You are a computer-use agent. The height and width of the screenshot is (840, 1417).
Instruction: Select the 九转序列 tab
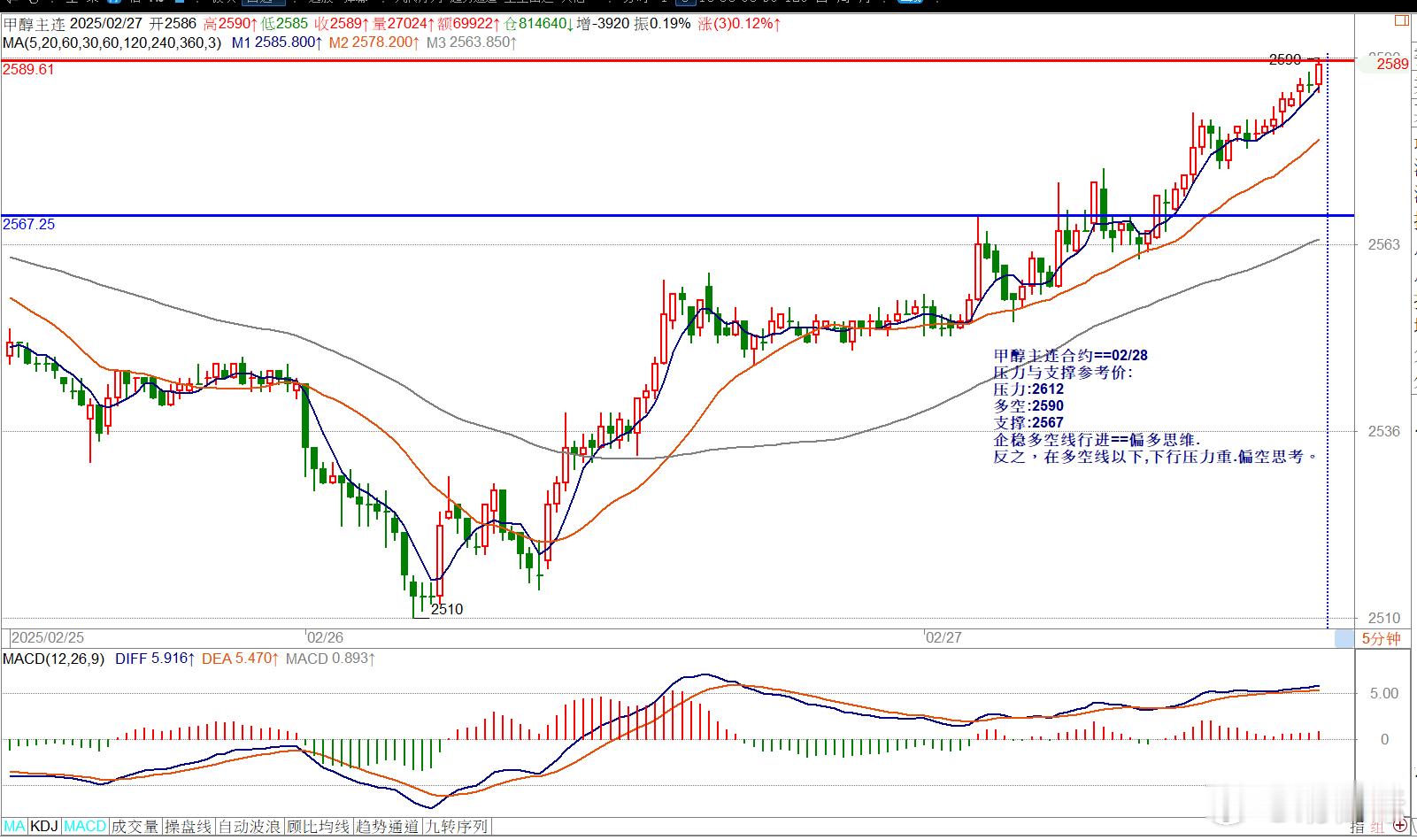456,827
